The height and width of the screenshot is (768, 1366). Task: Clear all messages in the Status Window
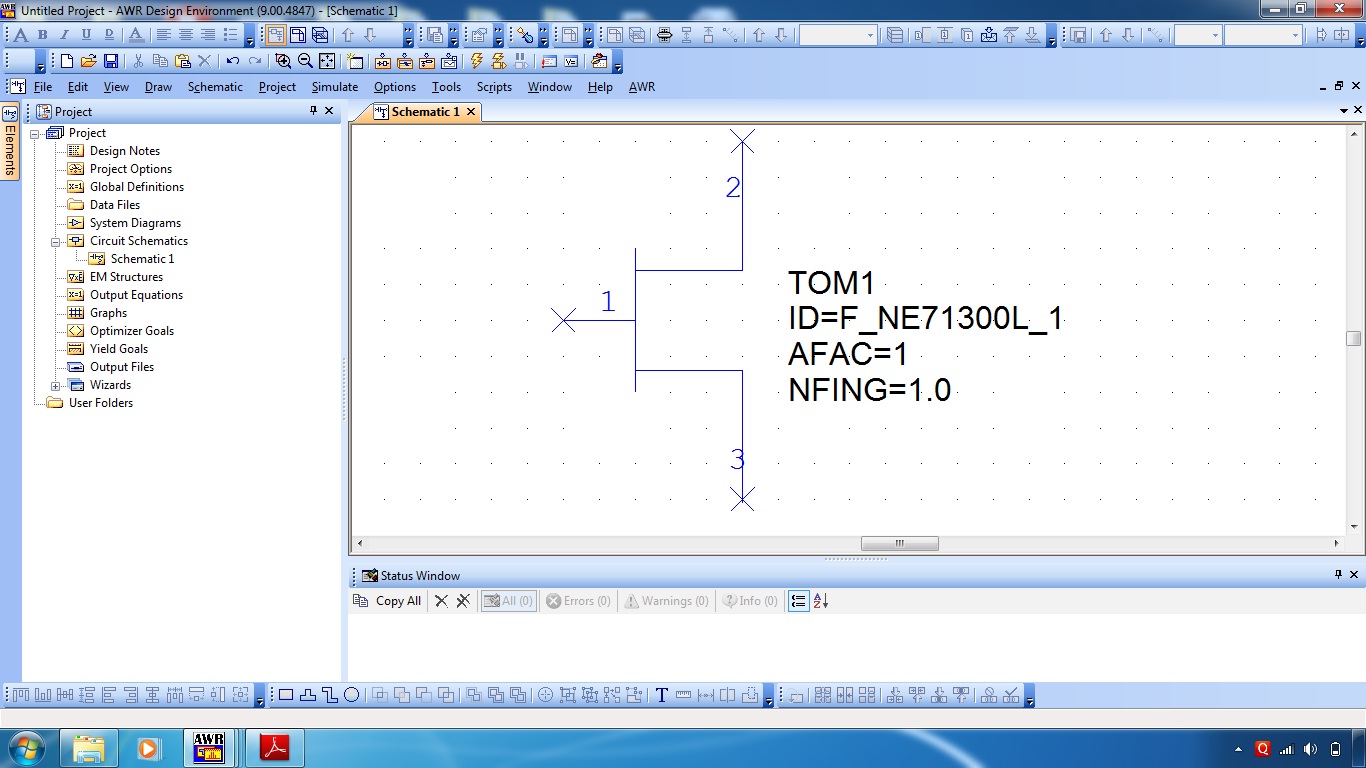463,601
